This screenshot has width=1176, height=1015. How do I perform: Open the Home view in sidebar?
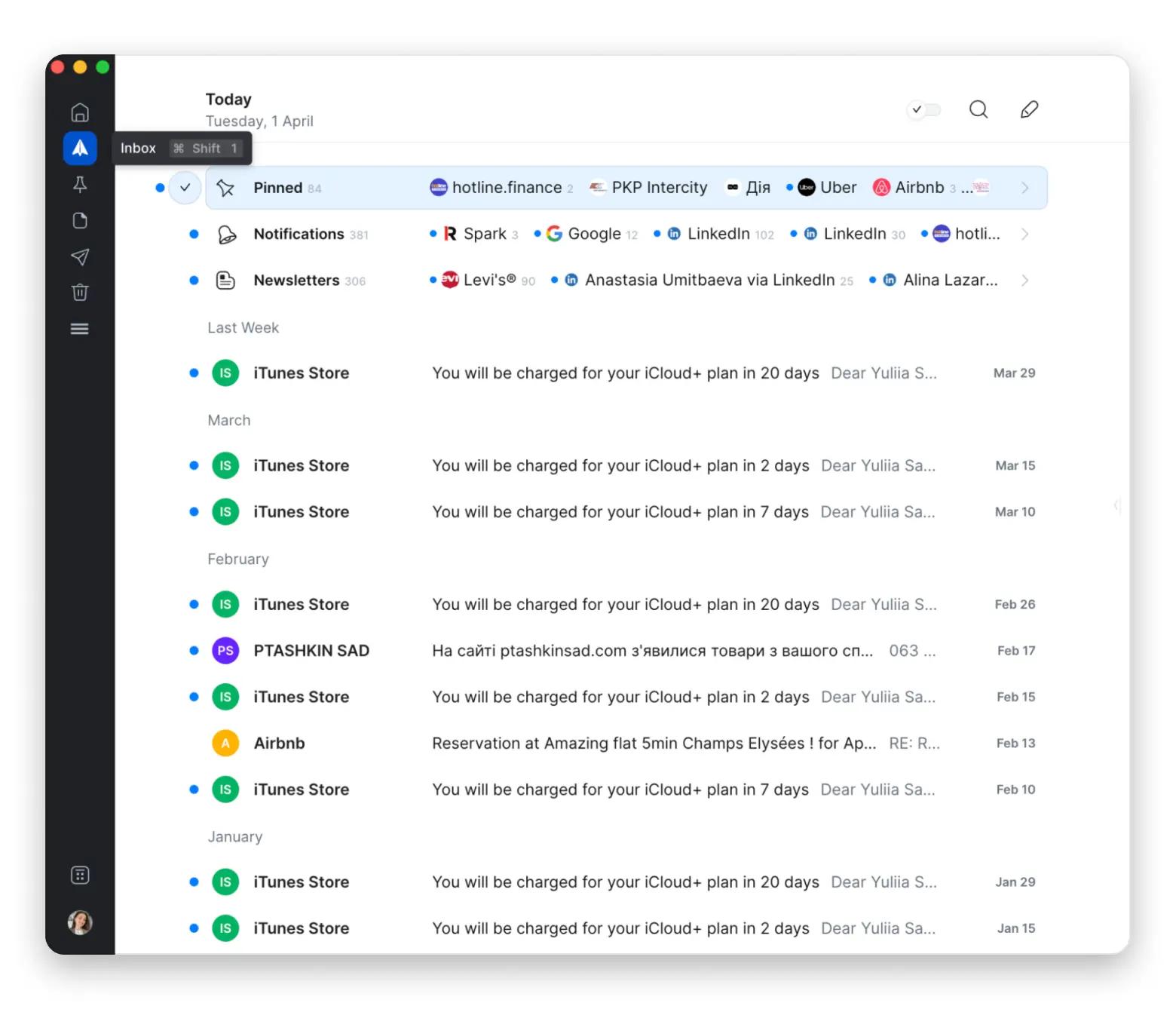pos(80,112)
